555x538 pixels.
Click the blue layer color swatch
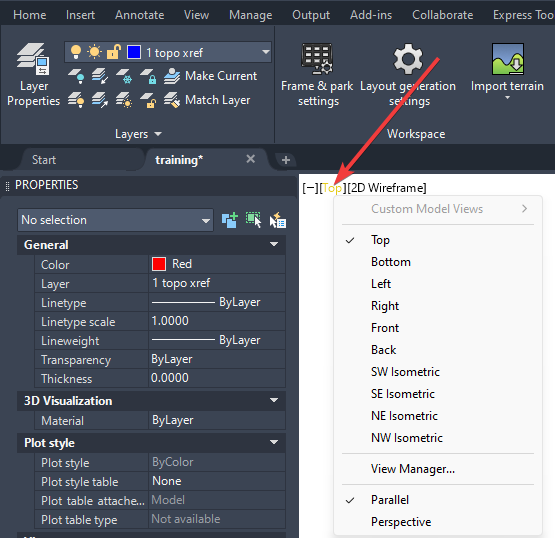[134, 52]
